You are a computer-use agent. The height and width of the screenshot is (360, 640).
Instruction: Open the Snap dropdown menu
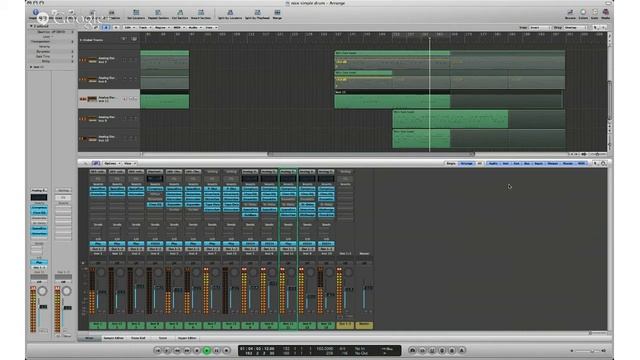pyautogui.click(x=540, y=27)
